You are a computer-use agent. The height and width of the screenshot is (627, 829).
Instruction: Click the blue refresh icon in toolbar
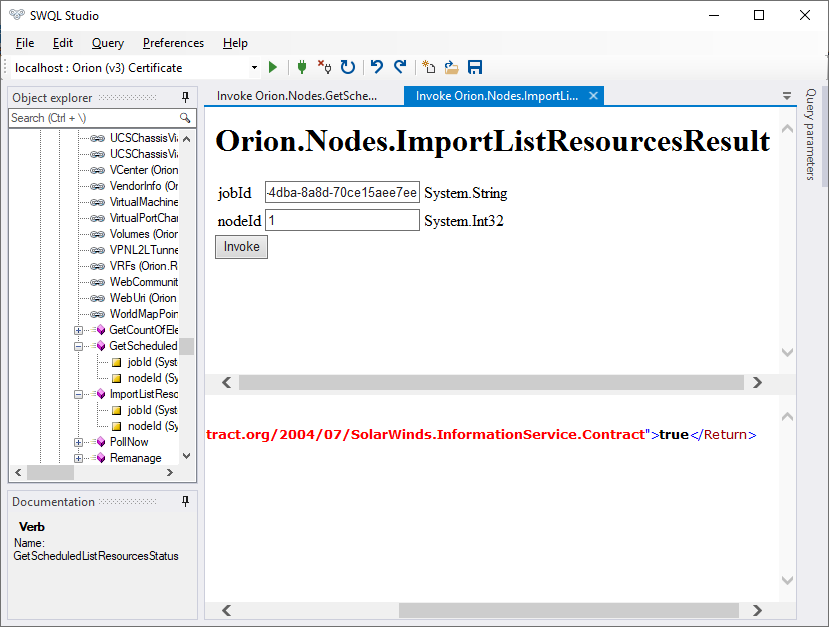click(348, 67)
